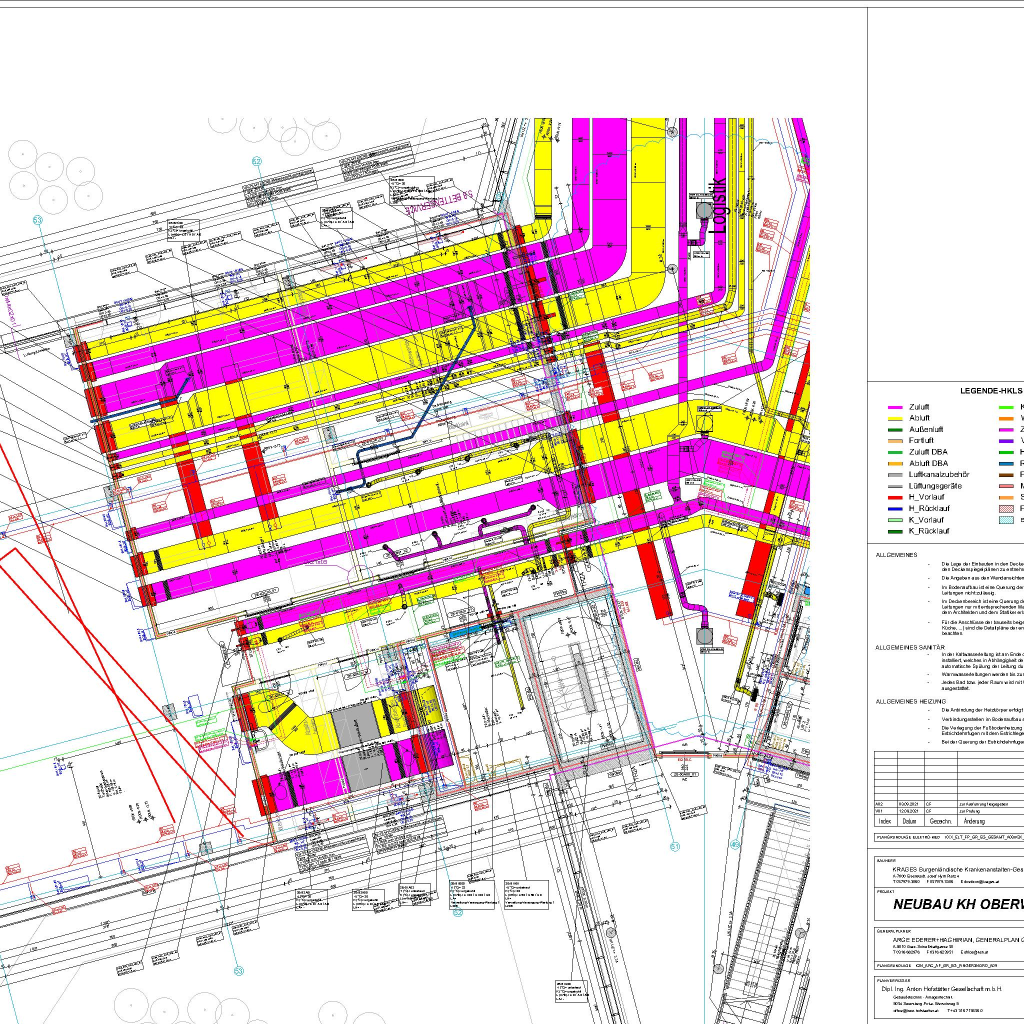1024x1024 pixels.
Task: Click the yellow Abluft legend swatch
Action: tap(896, 419)
